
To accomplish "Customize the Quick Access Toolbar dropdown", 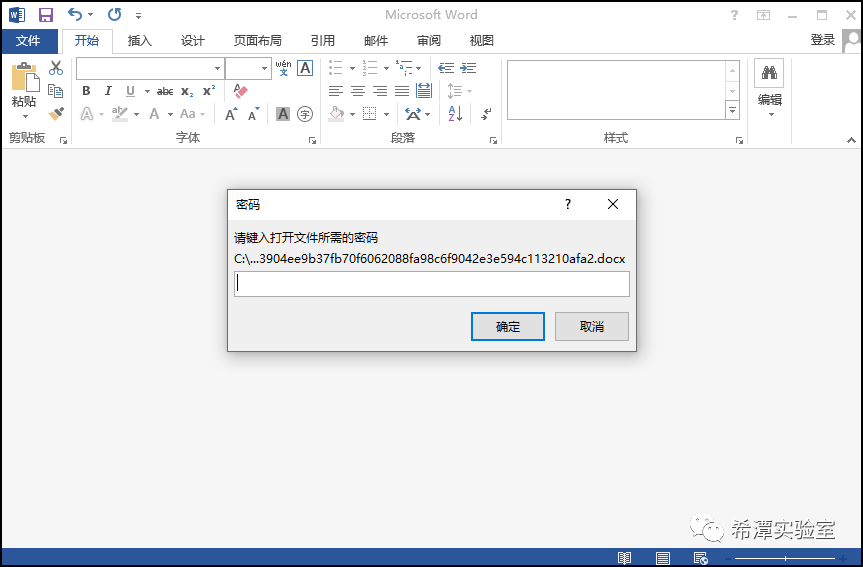I will [x=138, y=16].
